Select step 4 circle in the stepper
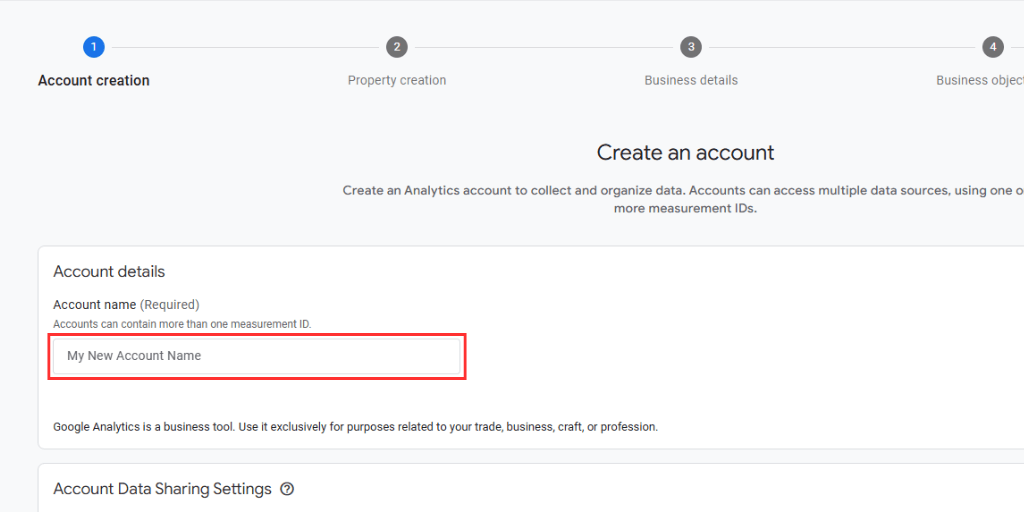1024x512 pixels. click(x=993, y=47)
